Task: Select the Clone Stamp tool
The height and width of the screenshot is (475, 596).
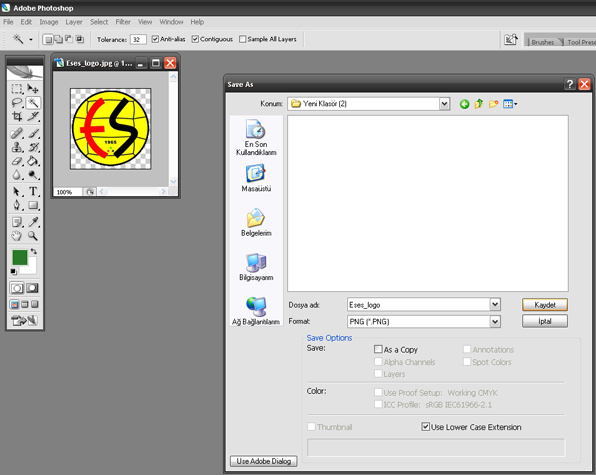Action: click(x=17, y=147)
